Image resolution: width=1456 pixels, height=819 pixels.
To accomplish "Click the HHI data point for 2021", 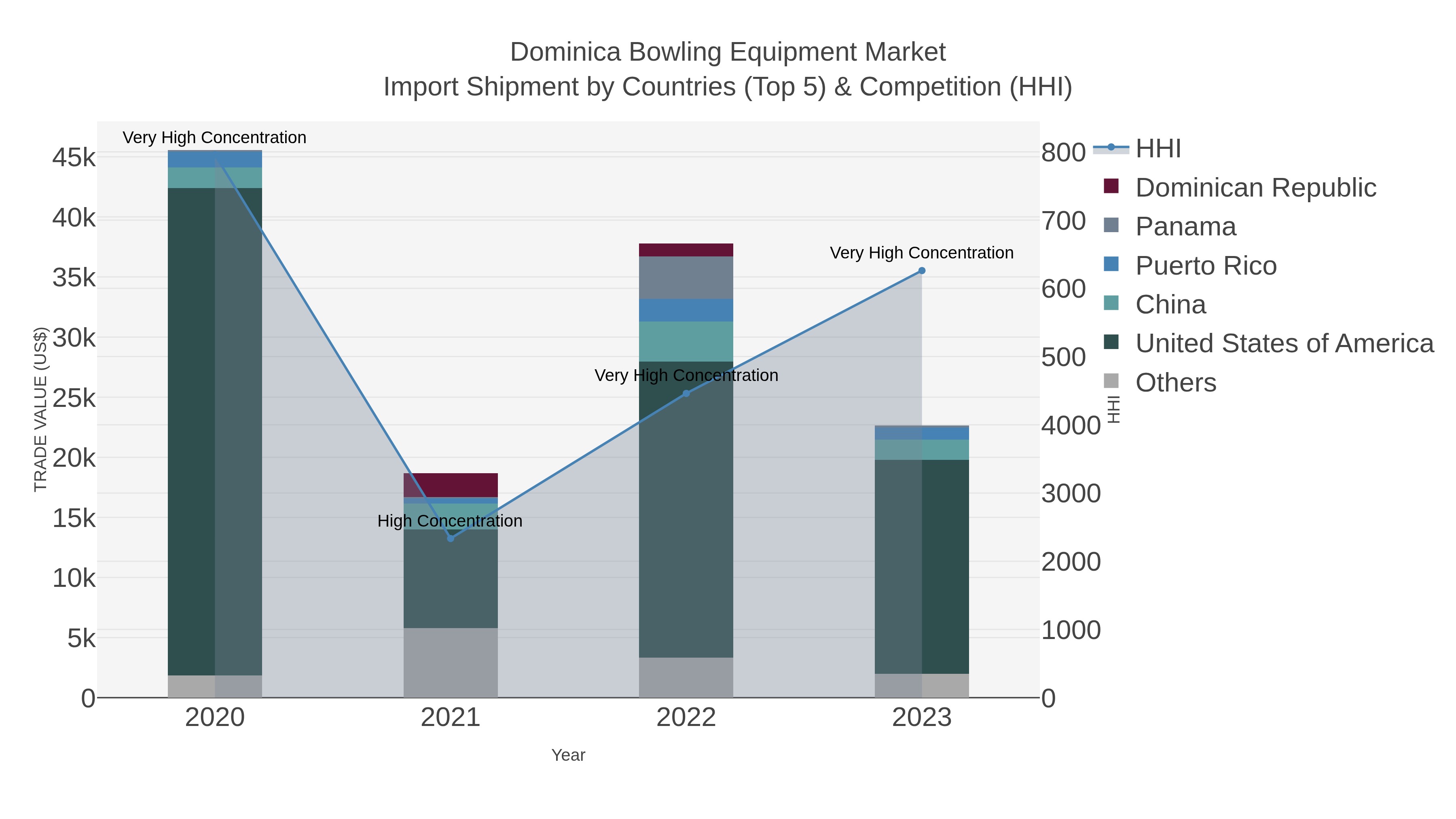I will [451, 538].
